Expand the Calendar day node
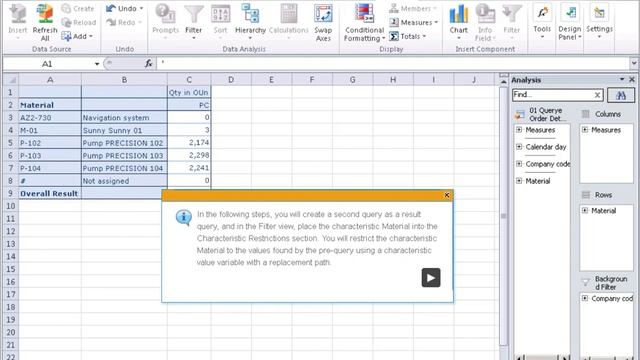This screenshot has width=640, height=360. pyautogui.click(x=519, y=147)
